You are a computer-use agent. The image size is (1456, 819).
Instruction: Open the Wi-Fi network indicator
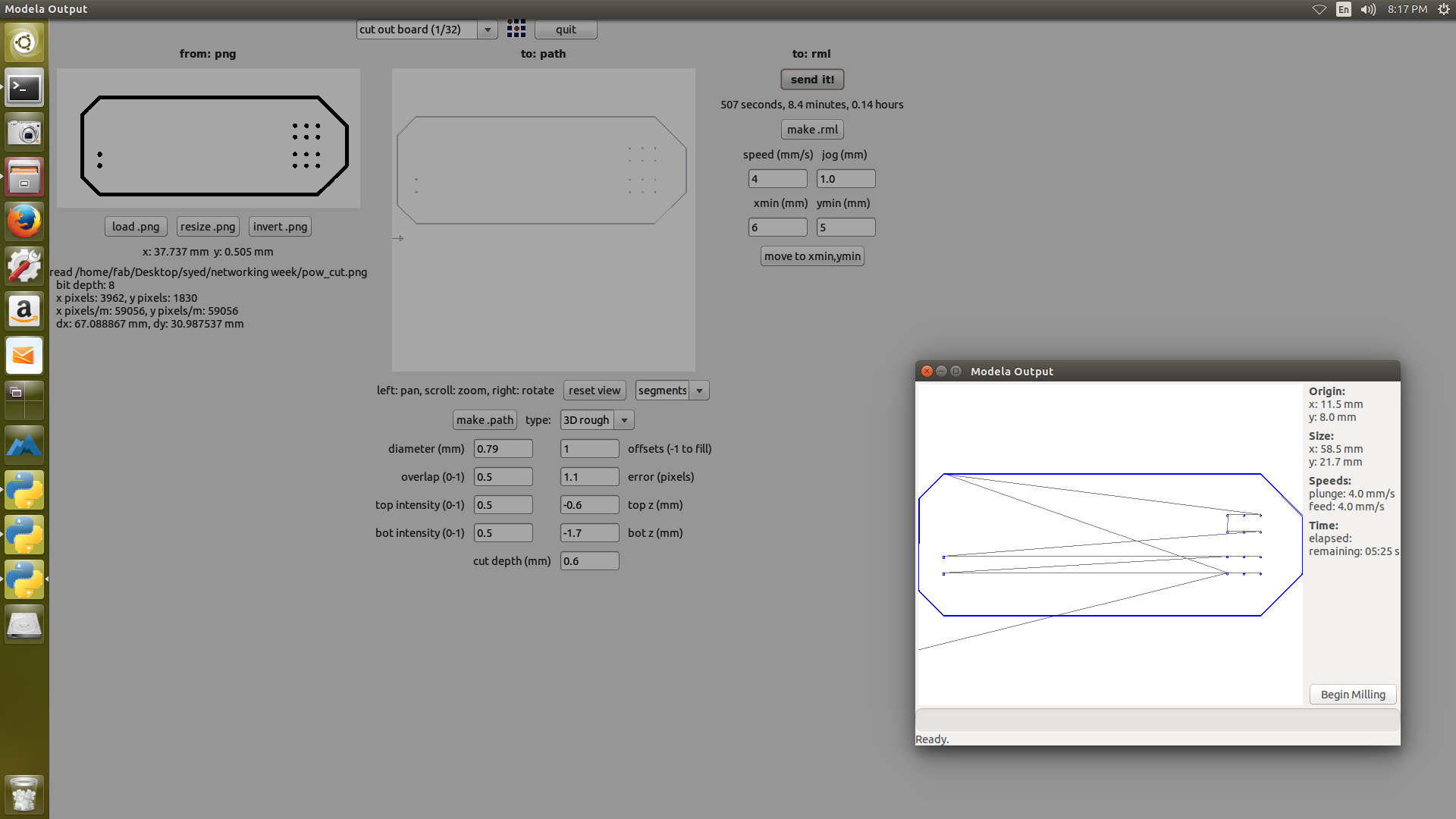click(x=1319, y=9)
